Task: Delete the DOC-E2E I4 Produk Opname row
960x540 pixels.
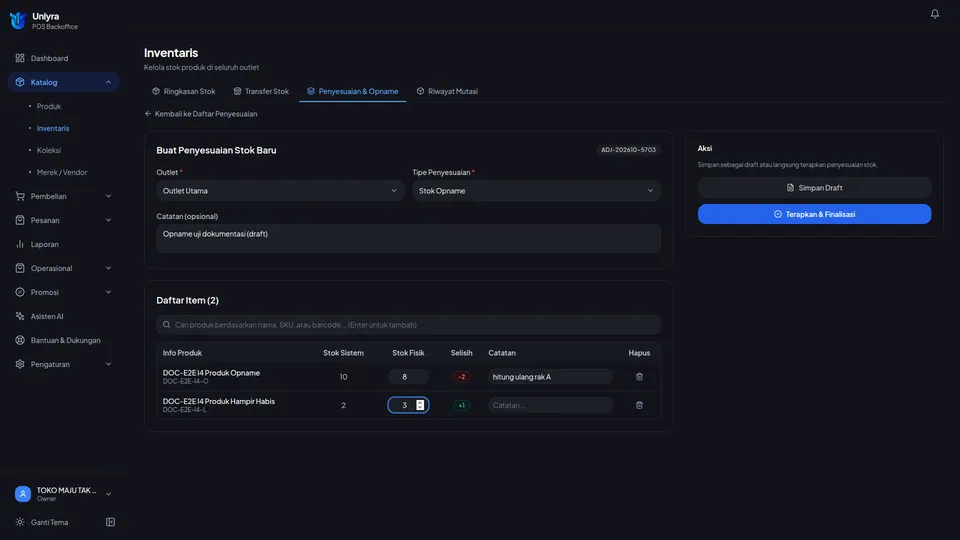Action: [639, 377]
